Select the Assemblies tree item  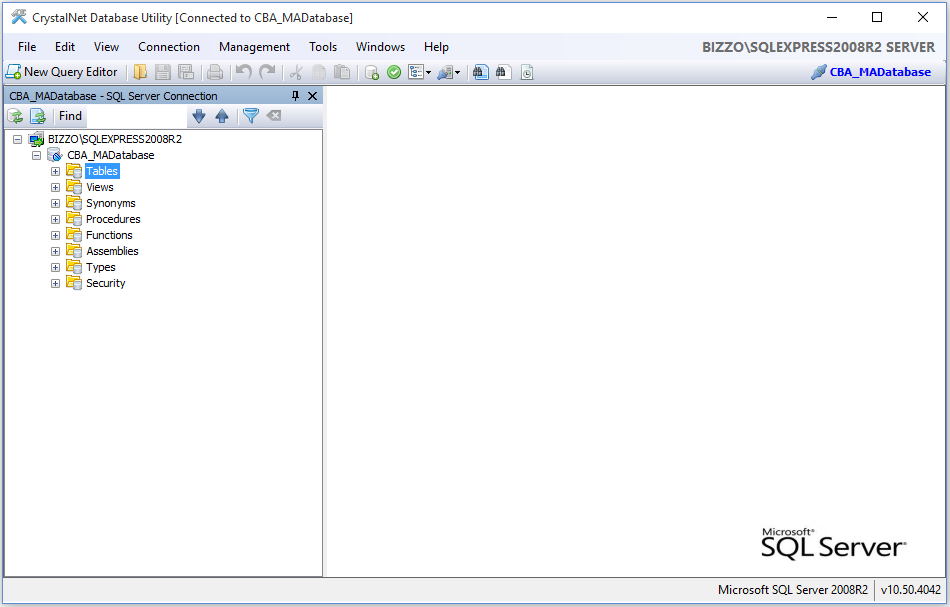coord(112,251)
